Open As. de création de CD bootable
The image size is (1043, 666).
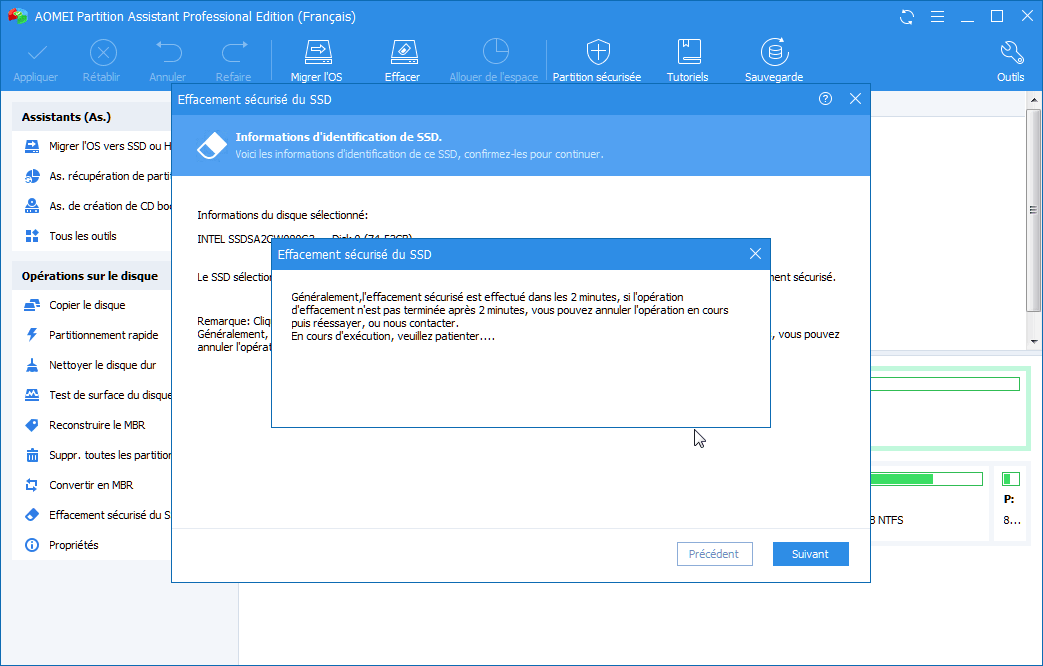coord(97,206)
